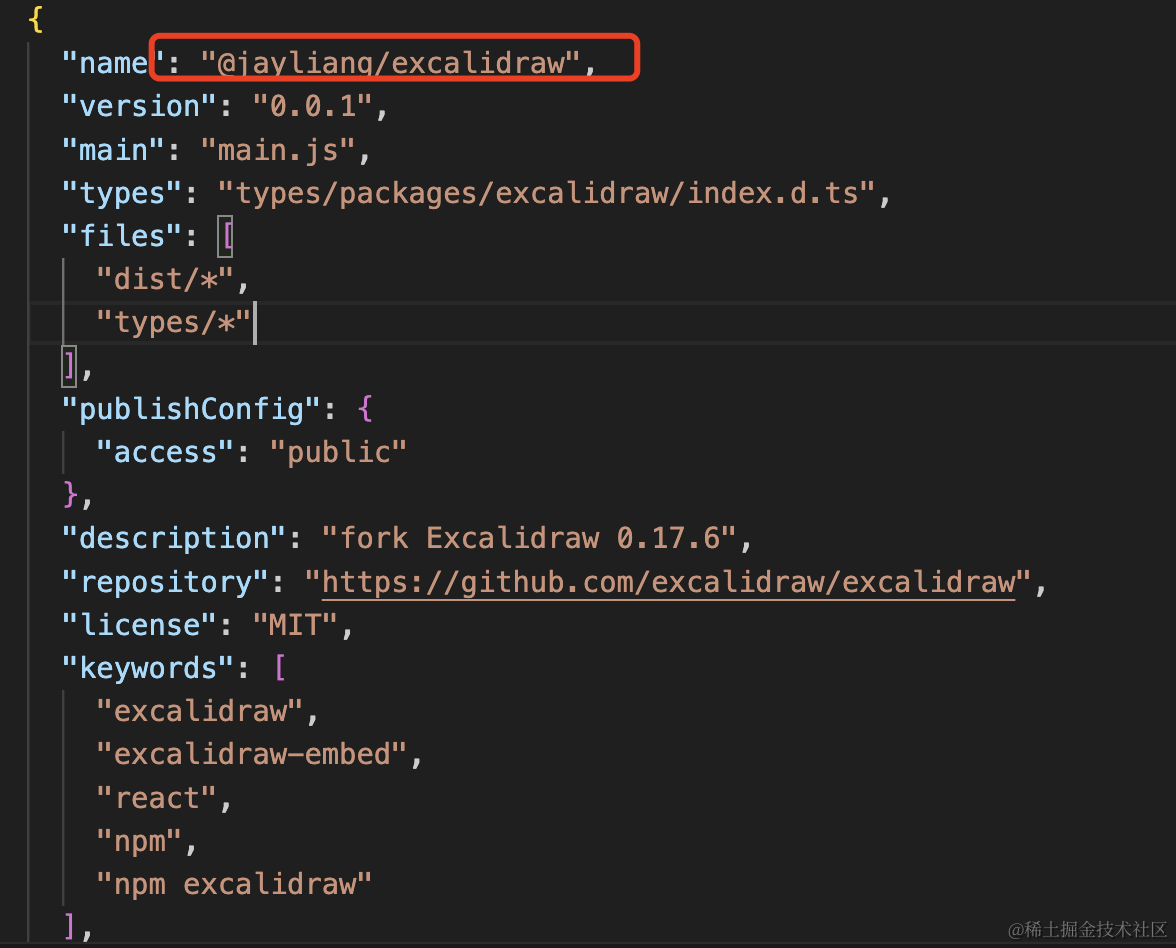1176x948 pixels.
Task: Click the closing bracket of keywords array
Action: click(x=70, y=927)
